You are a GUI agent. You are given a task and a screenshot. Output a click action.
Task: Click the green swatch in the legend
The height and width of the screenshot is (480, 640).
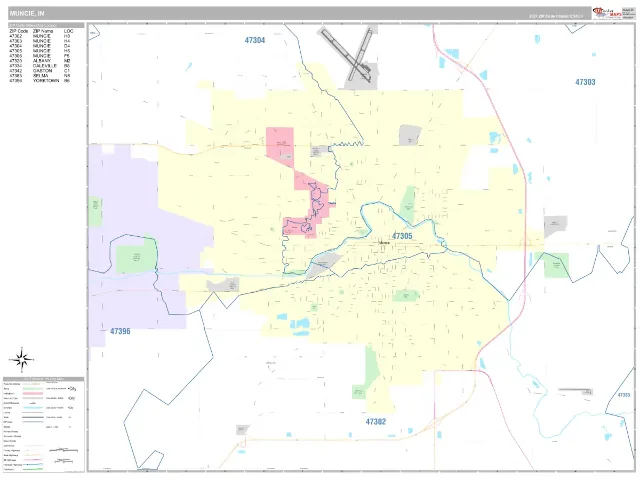click(33, 389)
